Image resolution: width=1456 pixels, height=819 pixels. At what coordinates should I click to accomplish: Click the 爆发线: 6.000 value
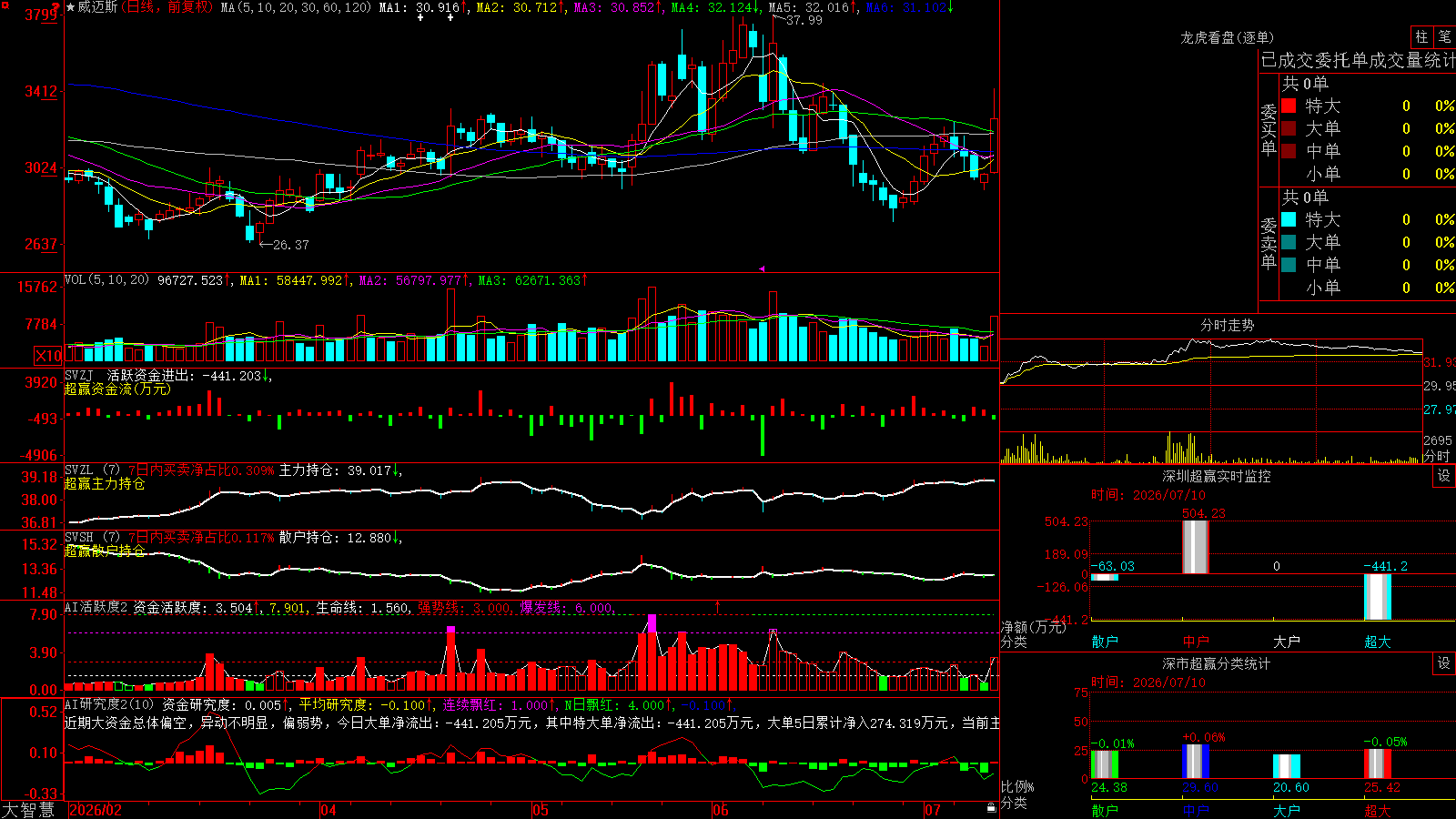click(566, 607)
